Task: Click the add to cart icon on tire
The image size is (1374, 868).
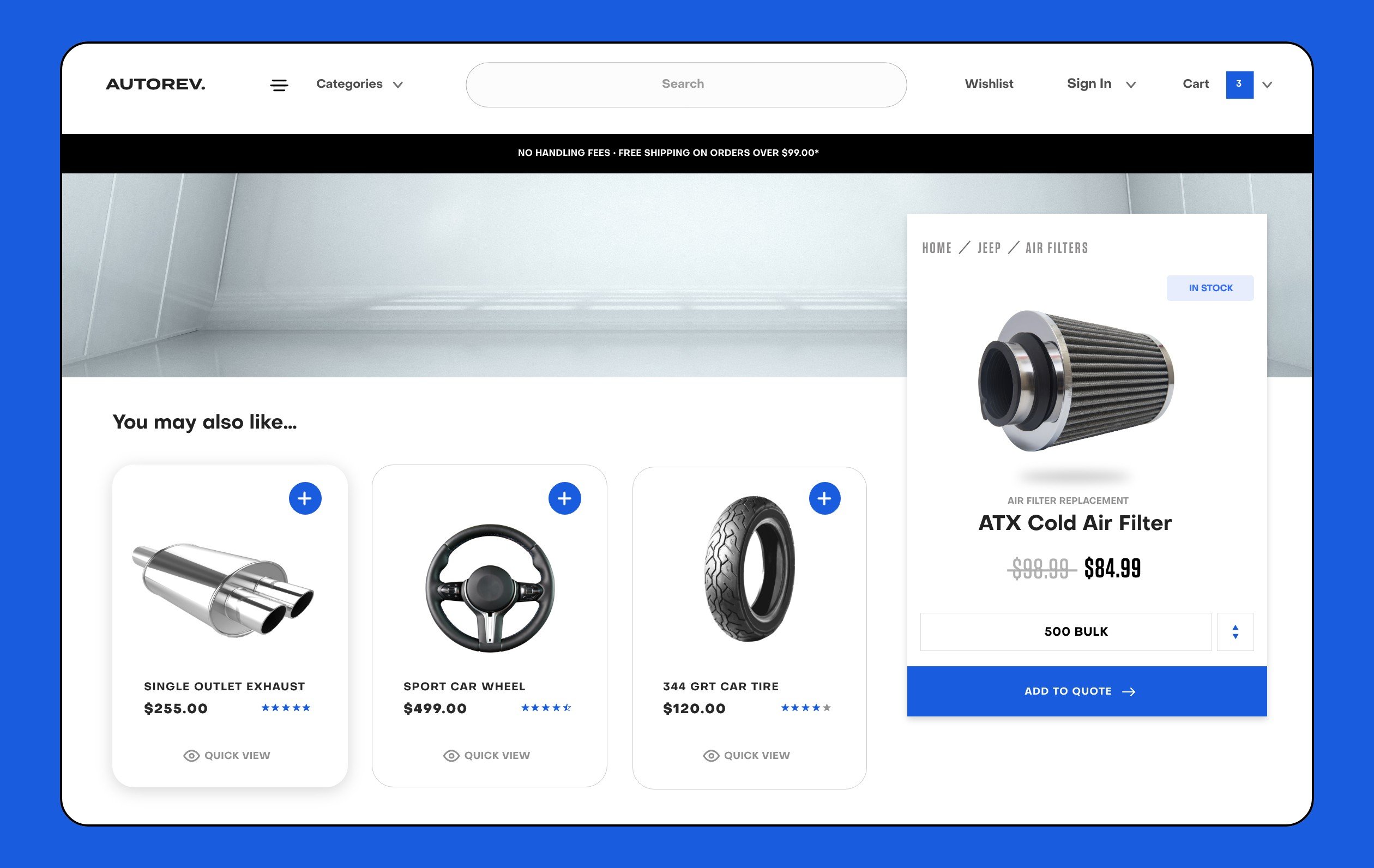Action: tap(824, 497)
